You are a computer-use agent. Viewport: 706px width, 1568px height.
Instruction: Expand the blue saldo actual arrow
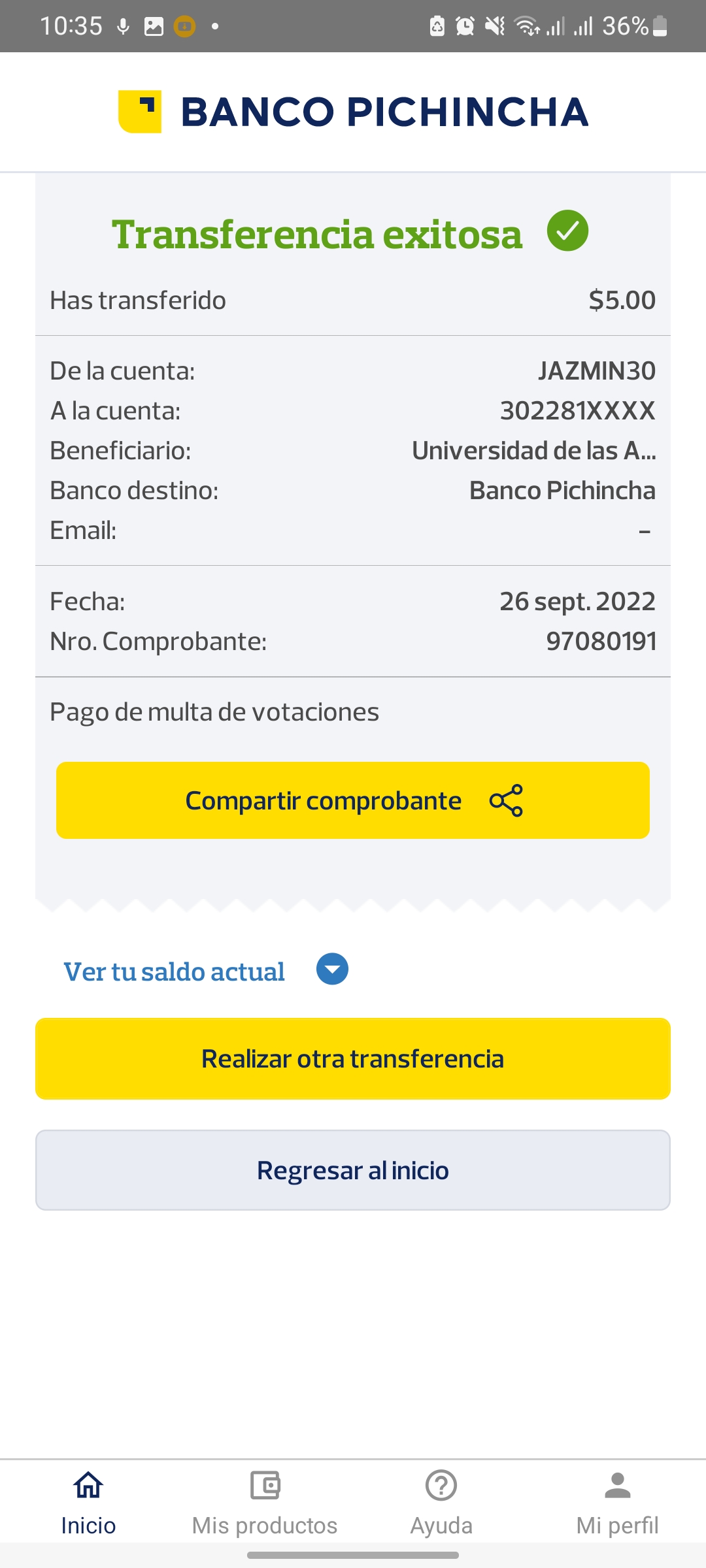(x=332, y=969)
